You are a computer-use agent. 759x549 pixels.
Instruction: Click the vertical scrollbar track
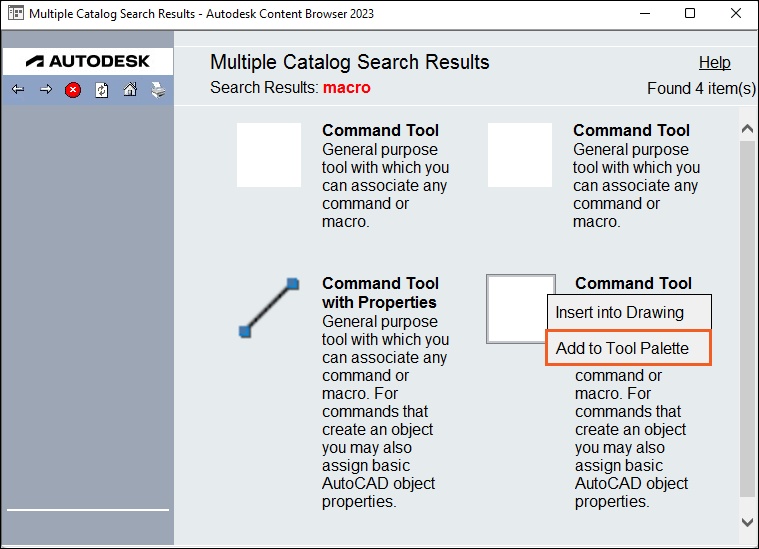pyautogui.click(x=747, y=320)
